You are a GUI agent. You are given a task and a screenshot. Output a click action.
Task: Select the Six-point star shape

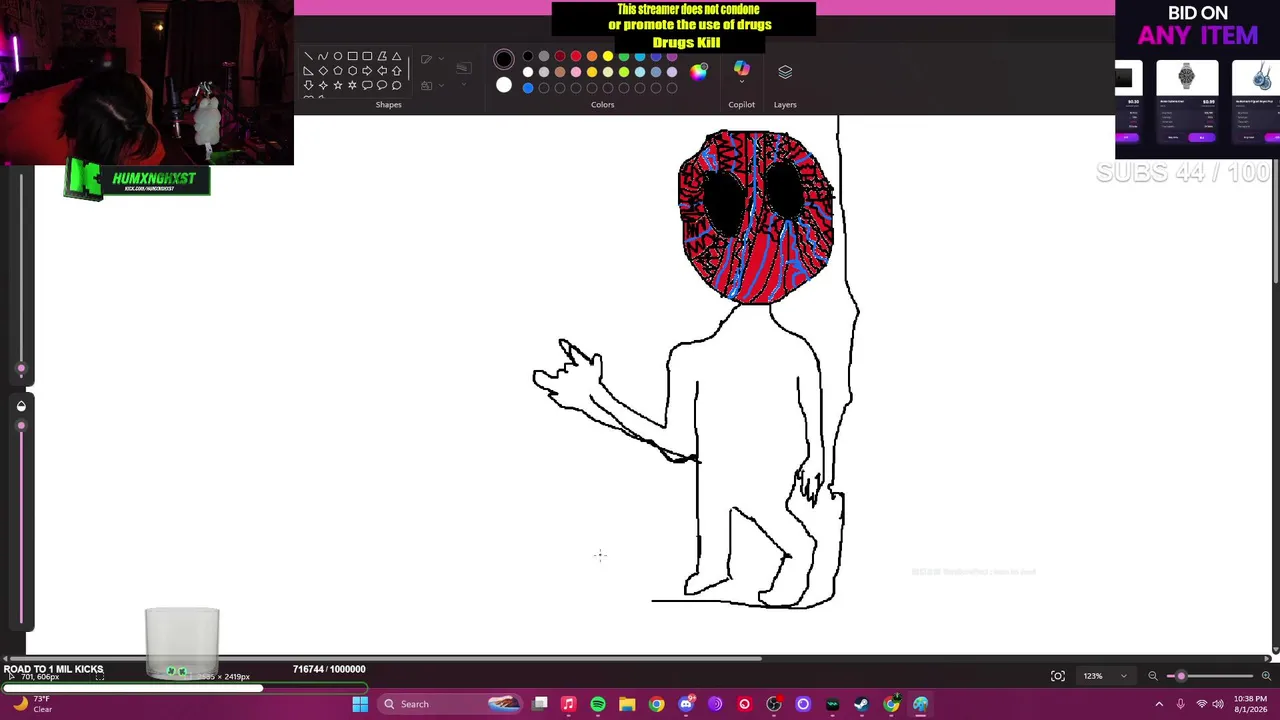(352, 85)
